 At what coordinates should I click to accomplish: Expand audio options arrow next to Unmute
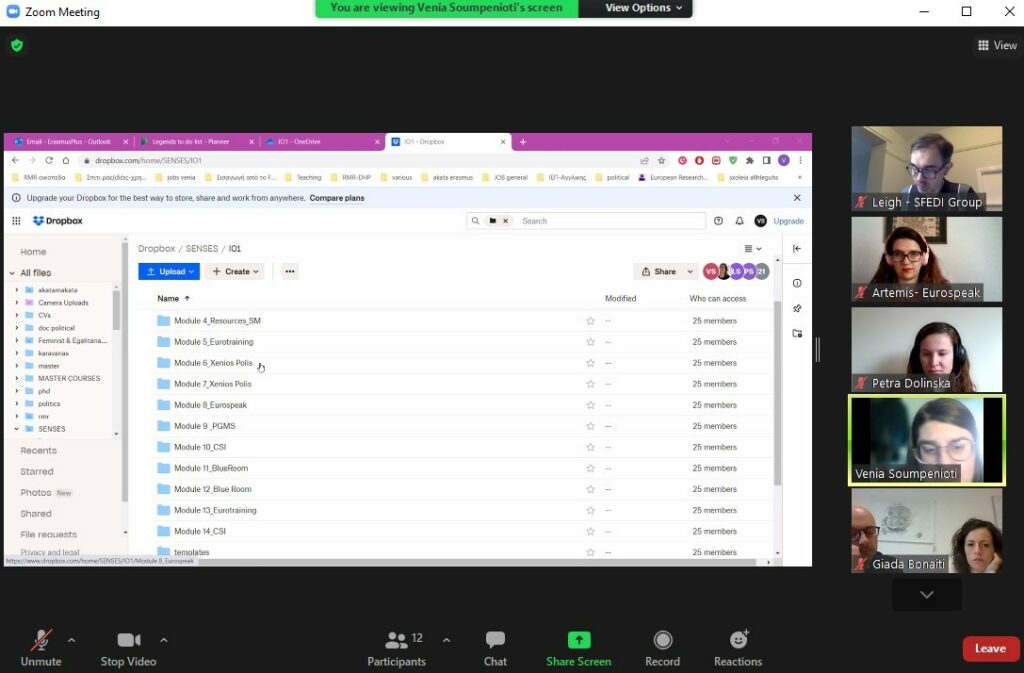click(x=71, y=640)
